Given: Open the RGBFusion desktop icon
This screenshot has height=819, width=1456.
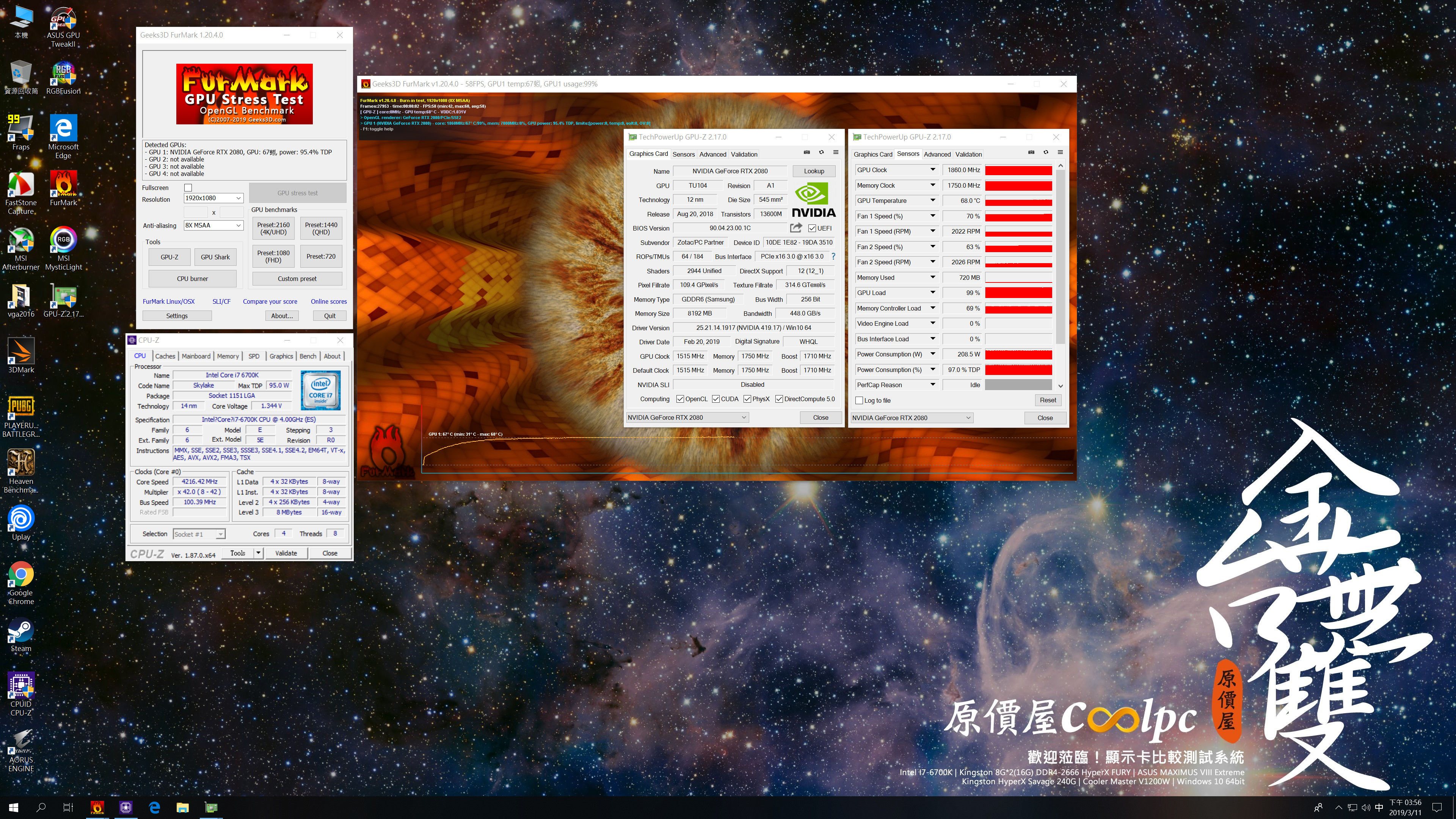Looking at the screenshot, I should click(63, 78).
